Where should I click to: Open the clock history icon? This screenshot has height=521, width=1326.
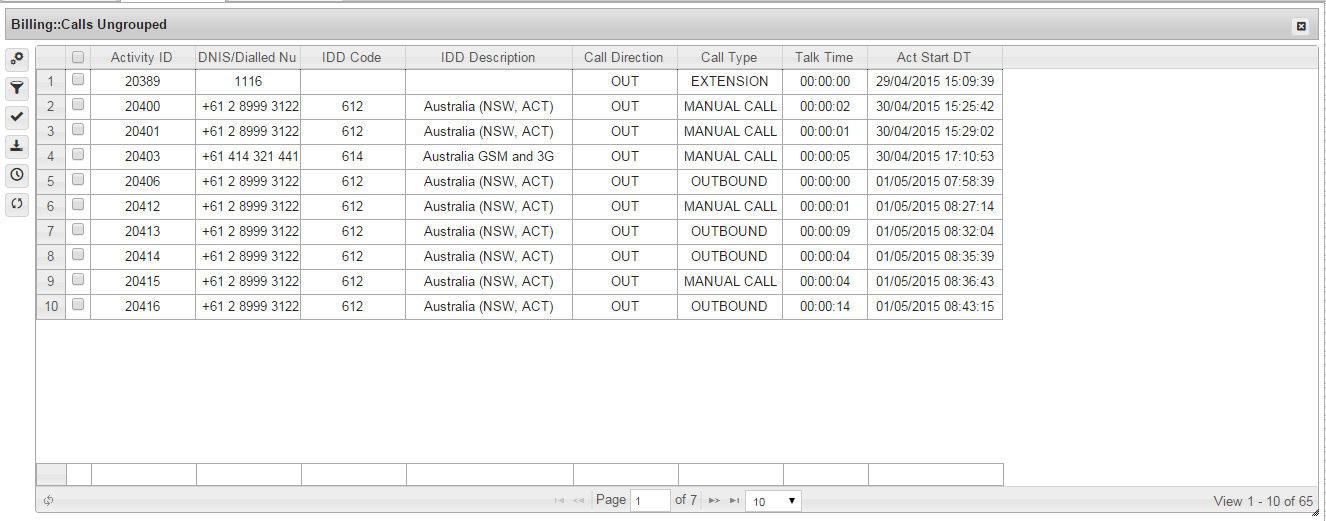17,175
